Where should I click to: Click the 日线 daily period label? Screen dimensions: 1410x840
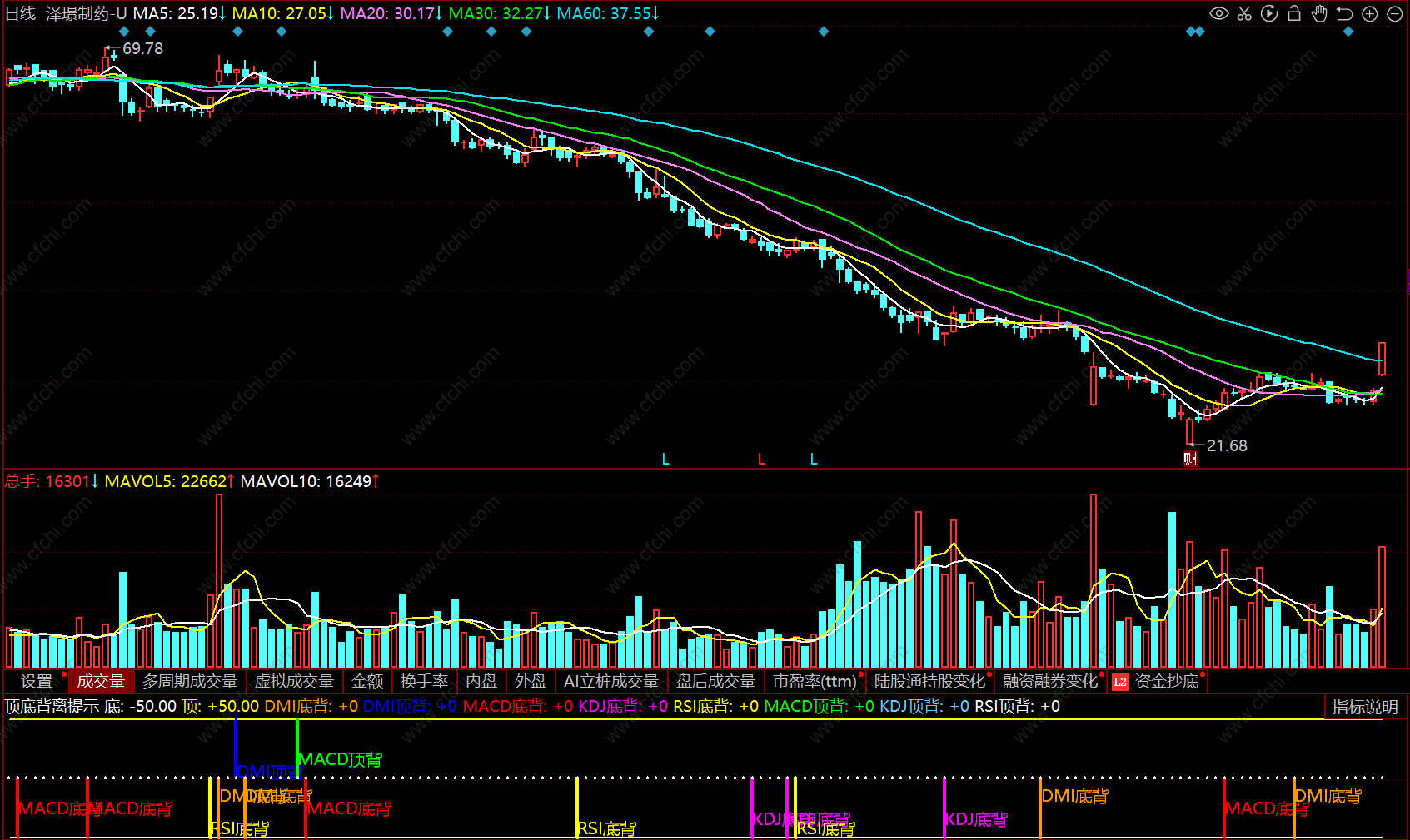point(21,13)
